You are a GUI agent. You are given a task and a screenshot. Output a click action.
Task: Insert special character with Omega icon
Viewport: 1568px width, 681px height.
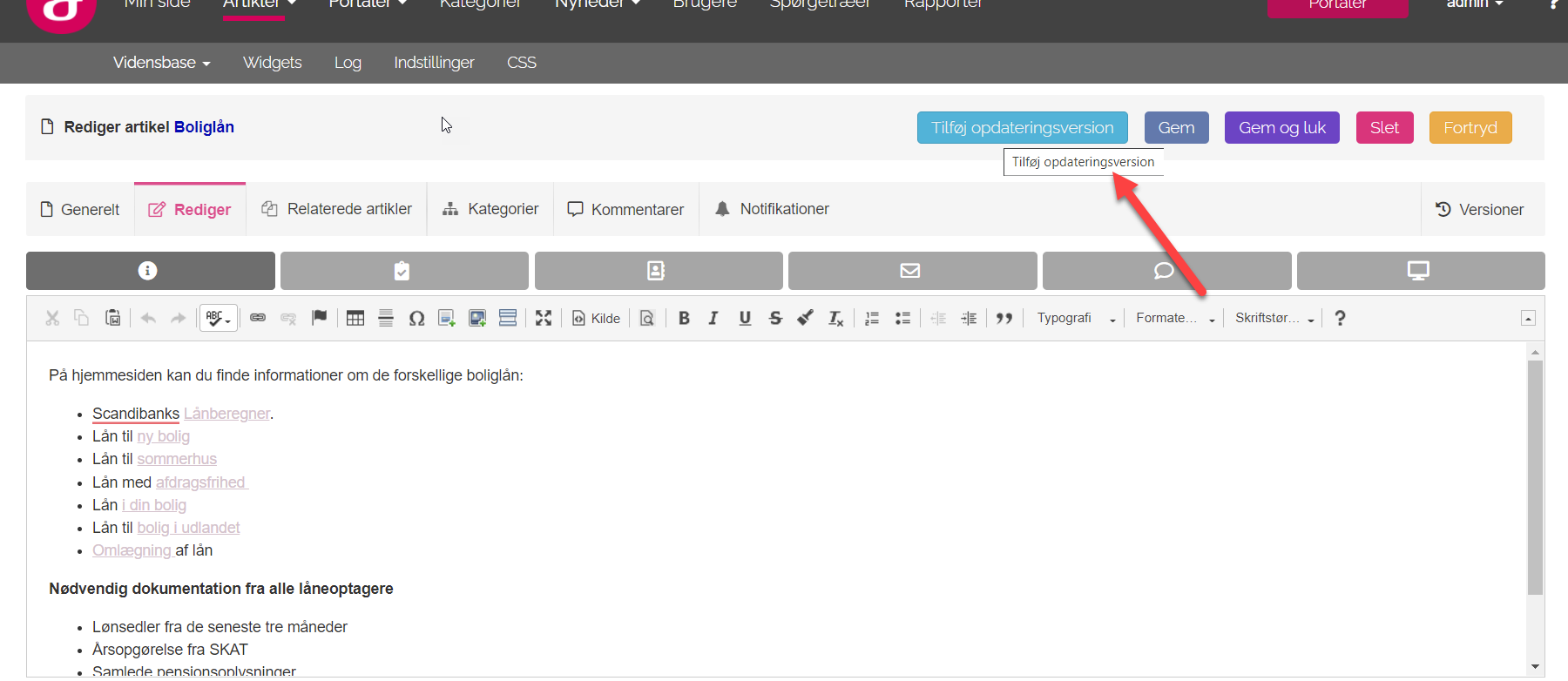pos(416,319)
